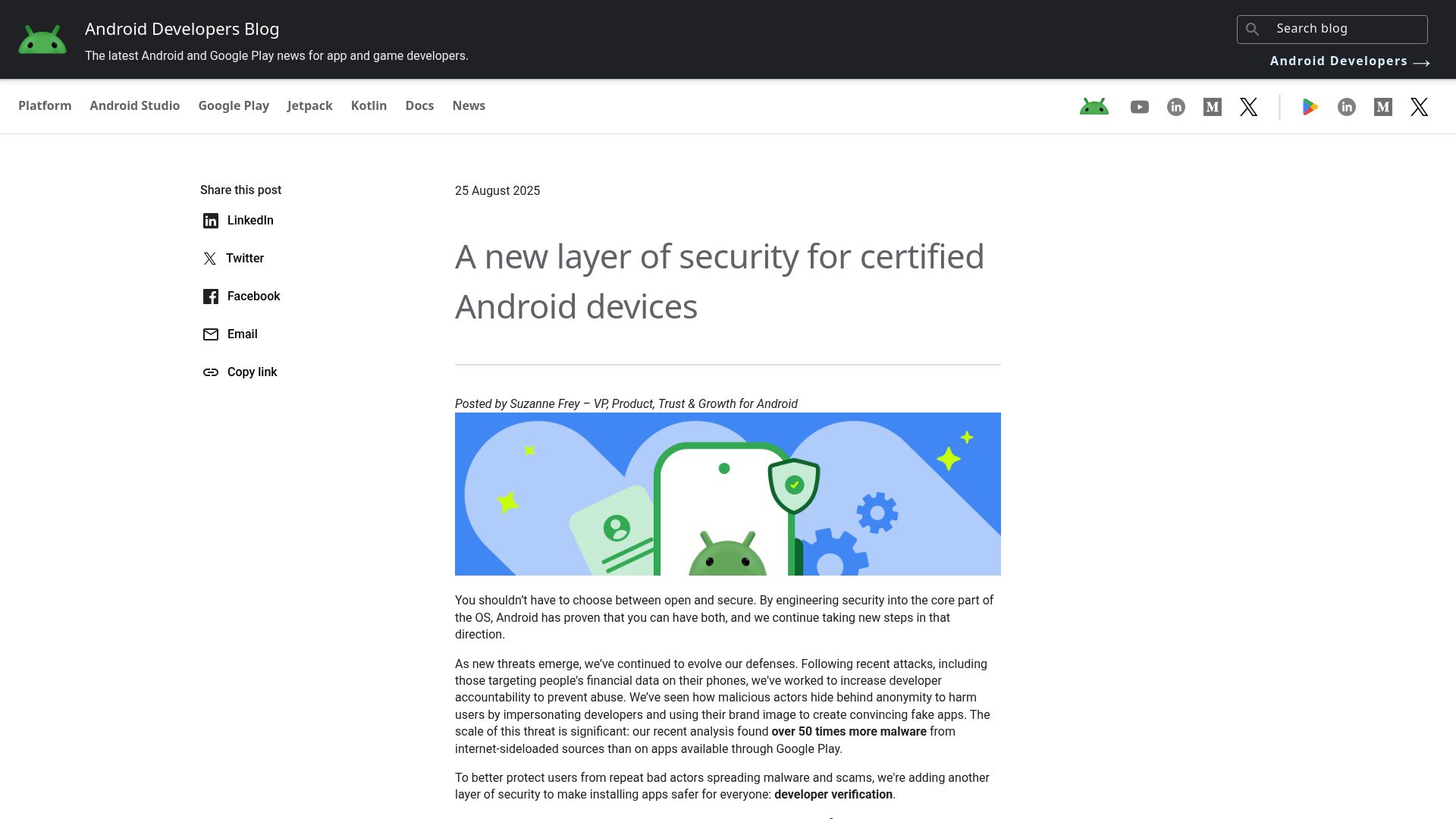The width and height of the screenshot is (1456, 819).
Task: Click the search magnifier icon
Action: (1253, 29)
